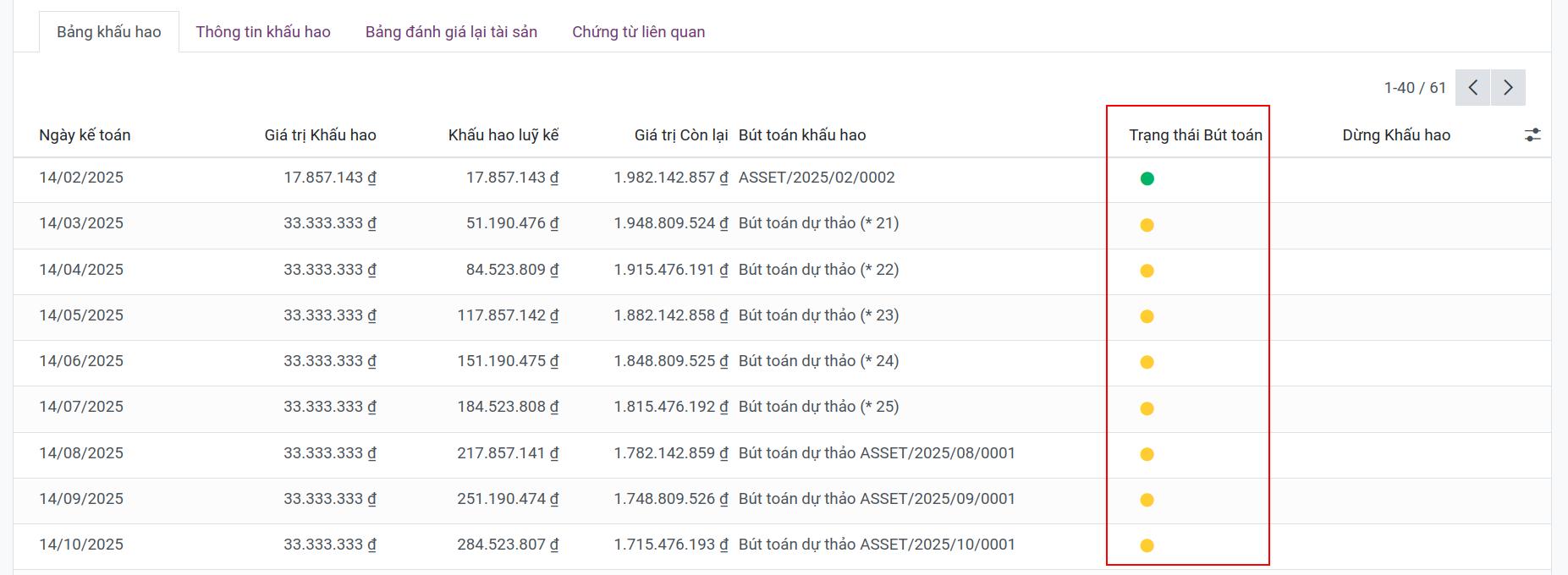Viewport: 1568px width, 575px height.
Task: Click remaining value 1.915.476.191 ₫
Action: tap(671, 270)
